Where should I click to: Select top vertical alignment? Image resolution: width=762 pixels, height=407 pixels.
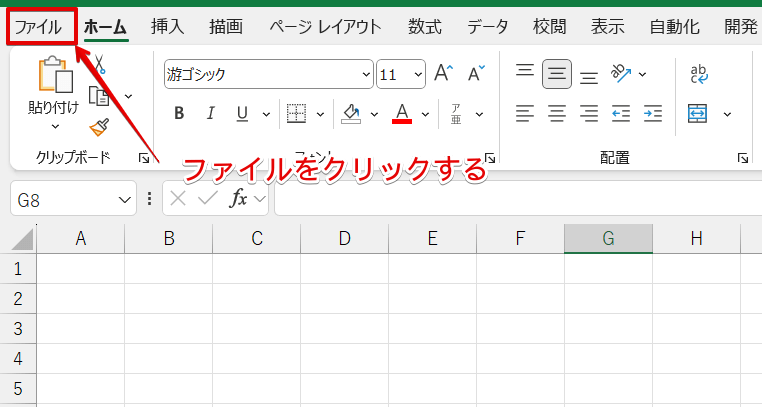[524, 70]
